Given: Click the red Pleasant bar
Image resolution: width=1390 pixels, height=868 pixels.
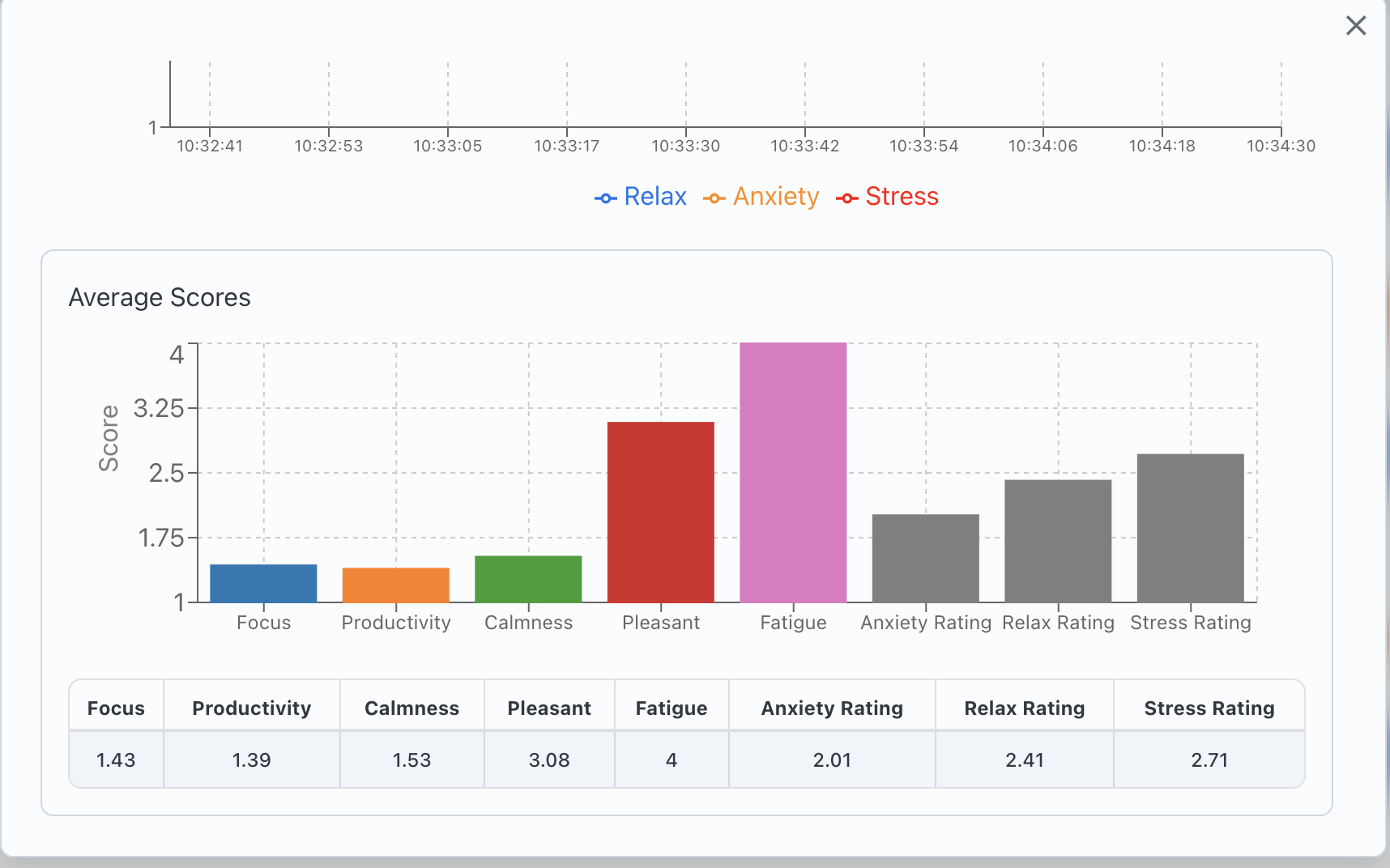Looking at the screenshot, I should pos(661,512).
